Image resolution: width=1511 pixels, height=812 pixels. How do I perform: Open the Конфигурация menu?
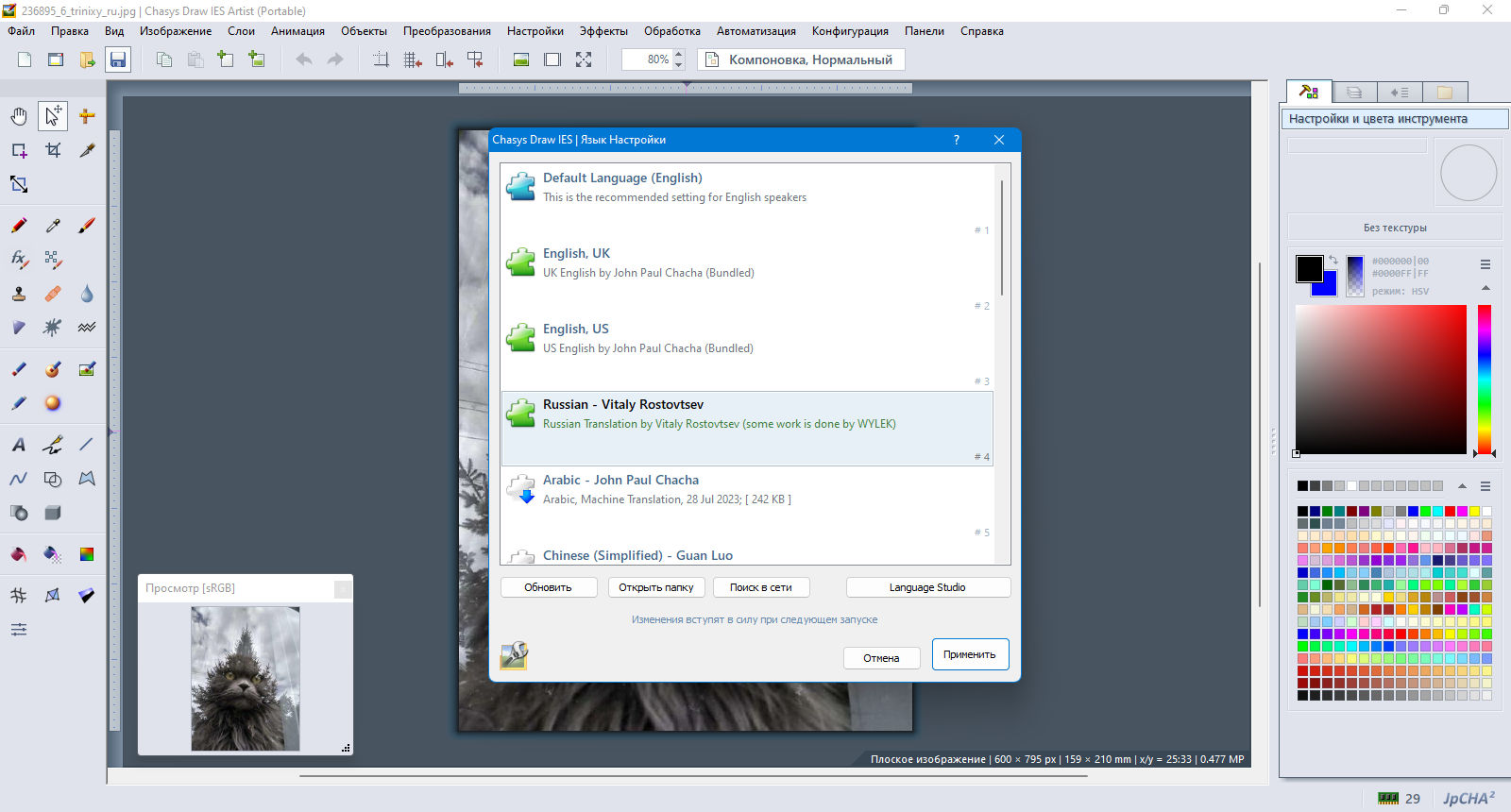tap(850, 31)
